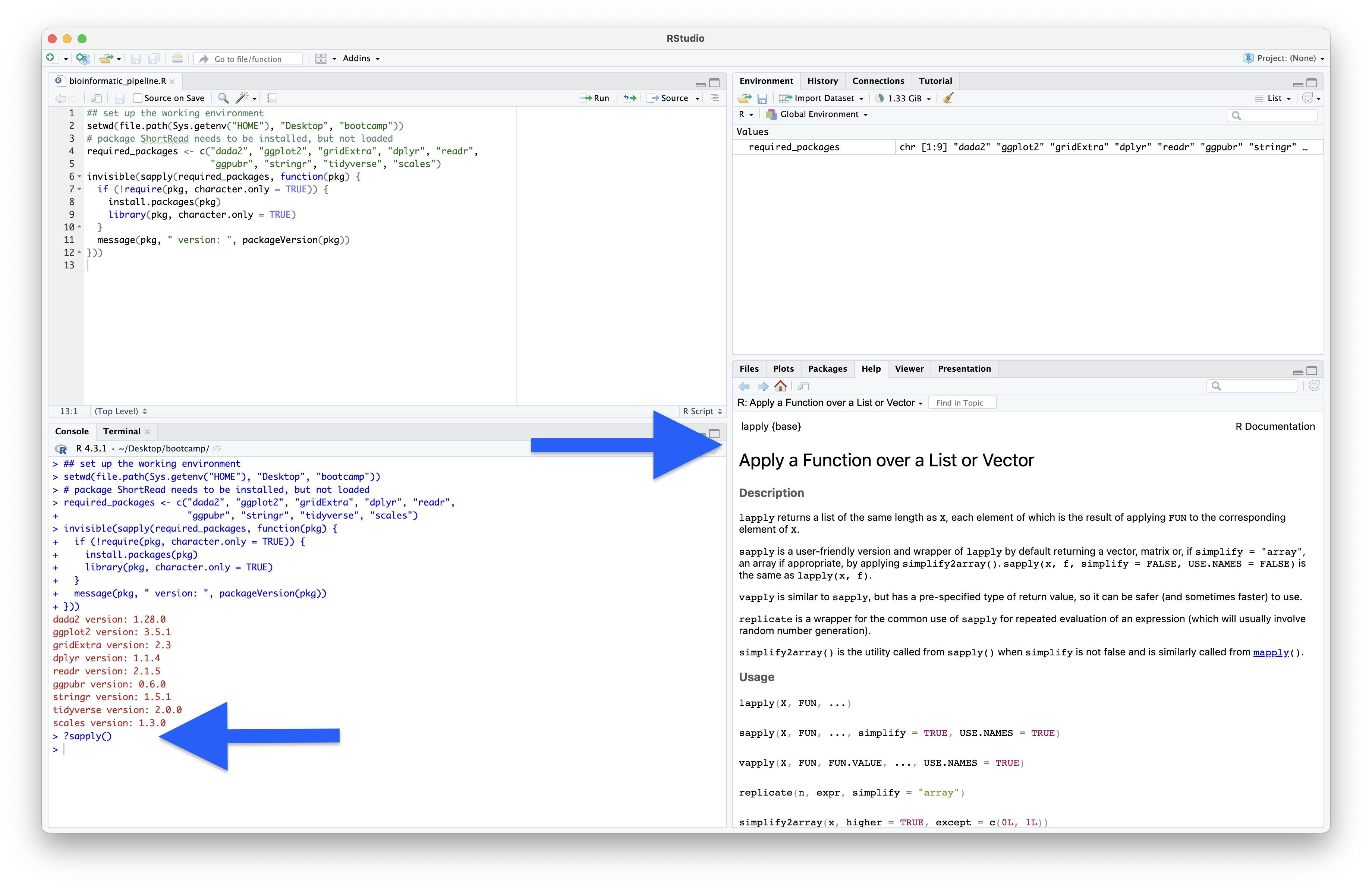Screen dimensions: 1372x888
Task: Open the Import Dataset dropdown
Action: [821, 98]
